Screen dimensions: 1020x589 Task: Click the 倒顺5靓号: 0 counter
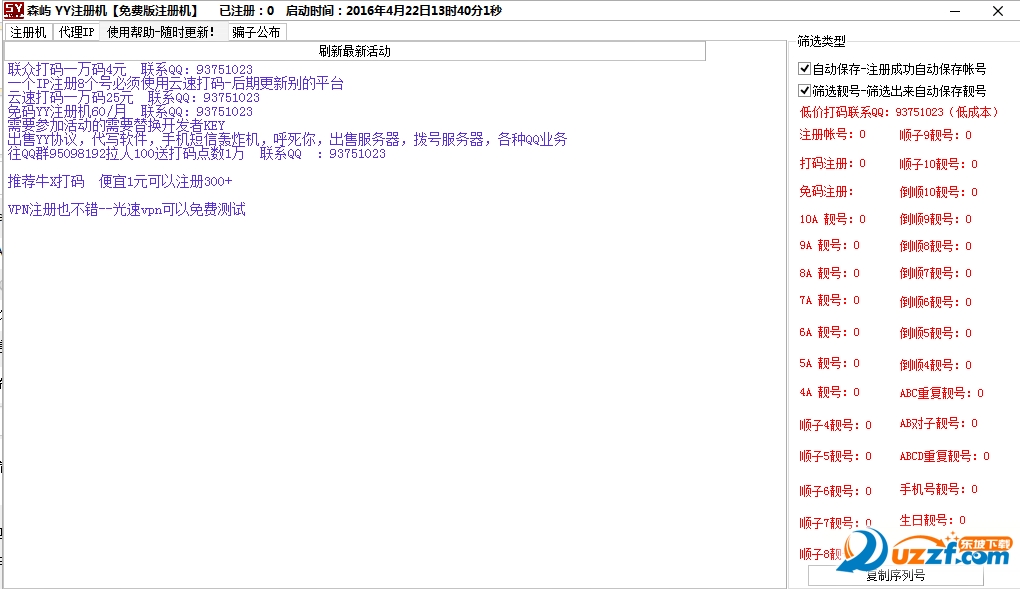(x=935, y=333)
